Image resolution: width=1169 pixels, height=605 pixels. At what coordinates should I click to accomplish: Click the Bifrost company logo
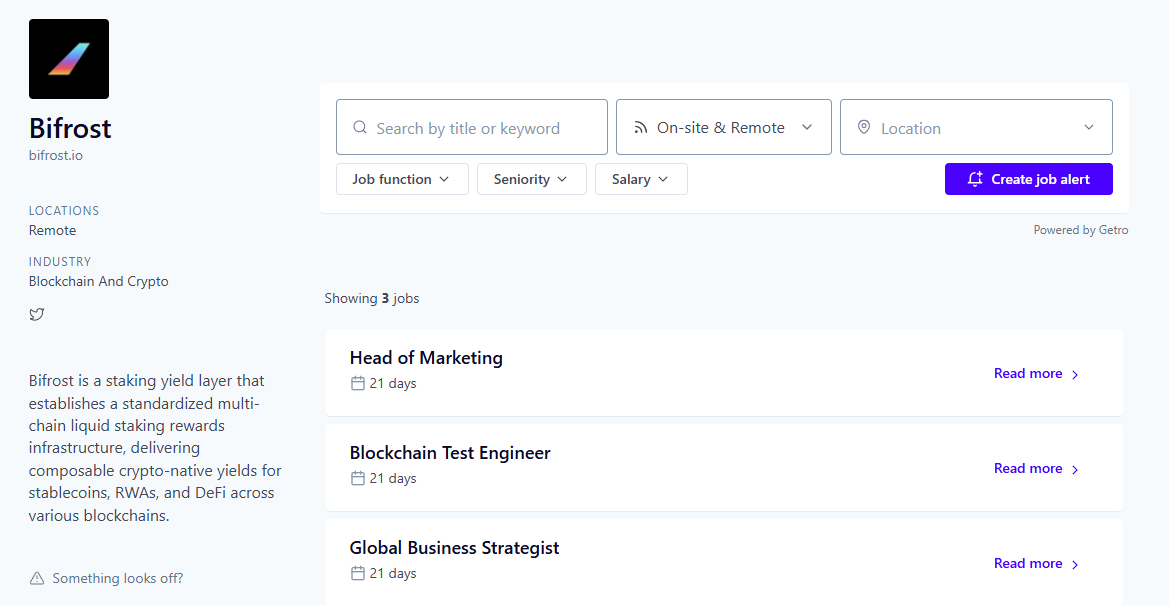pyautogui.click(x=69, y=59)
